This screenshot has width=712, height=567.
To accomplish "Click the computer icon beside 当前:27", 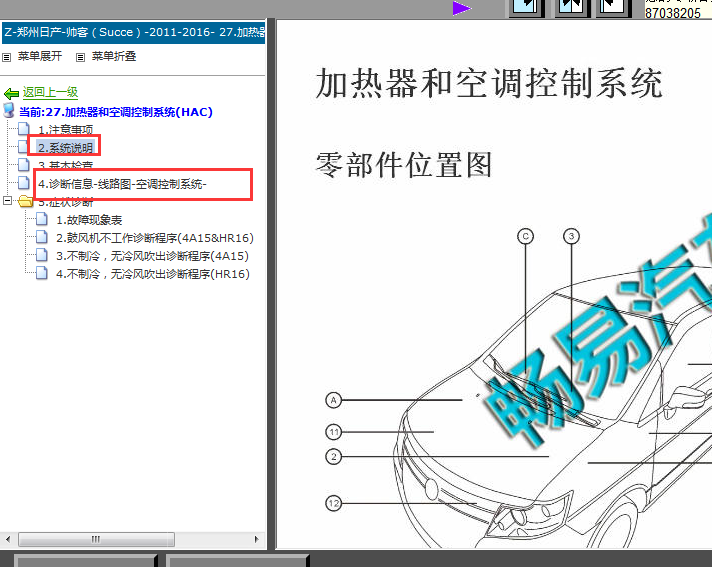I will [x=9, y=110].
